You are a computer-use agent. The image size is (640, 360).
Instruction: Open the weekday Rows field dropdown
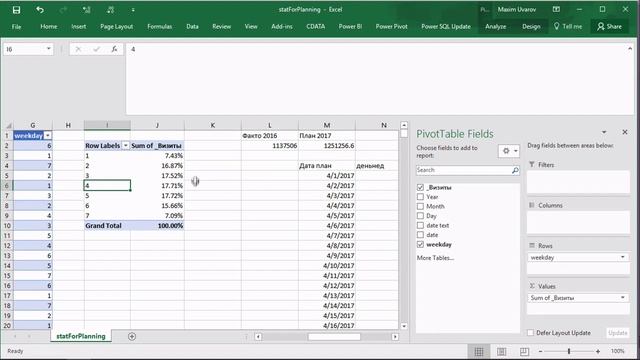(x=622, y=257)
